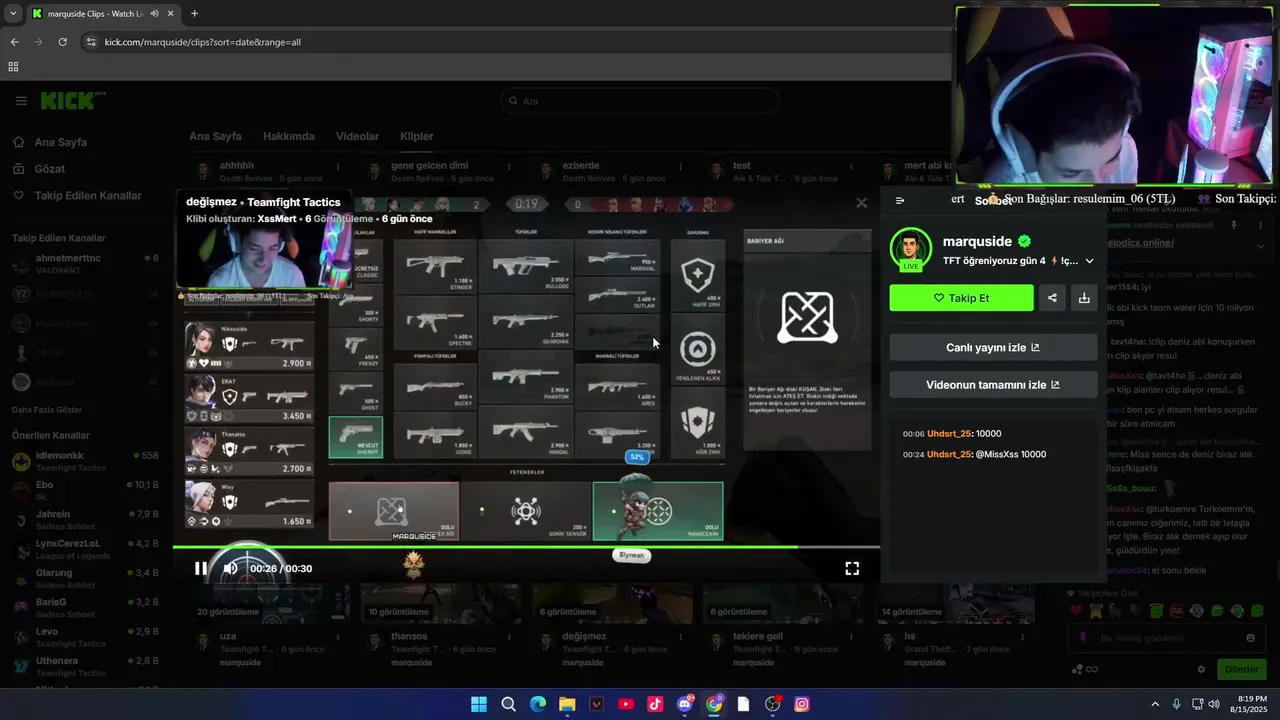
Task: Collapse the clip side panel icon
Action: pyautogui.click(x=900, y=200)
